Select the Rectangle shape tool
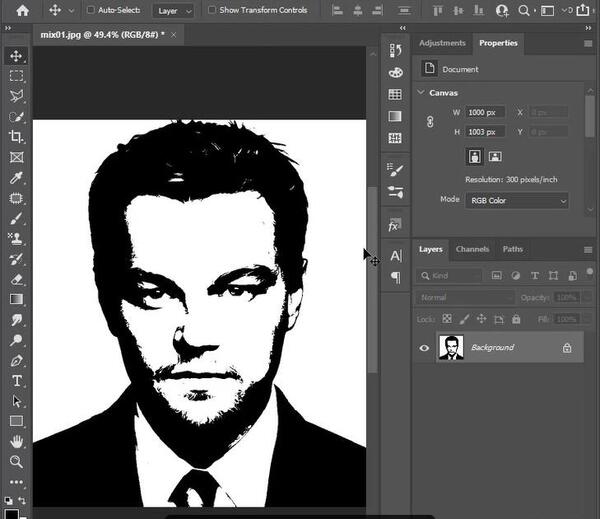The height and width of the screenshot is (519, 600). (16, 421)
